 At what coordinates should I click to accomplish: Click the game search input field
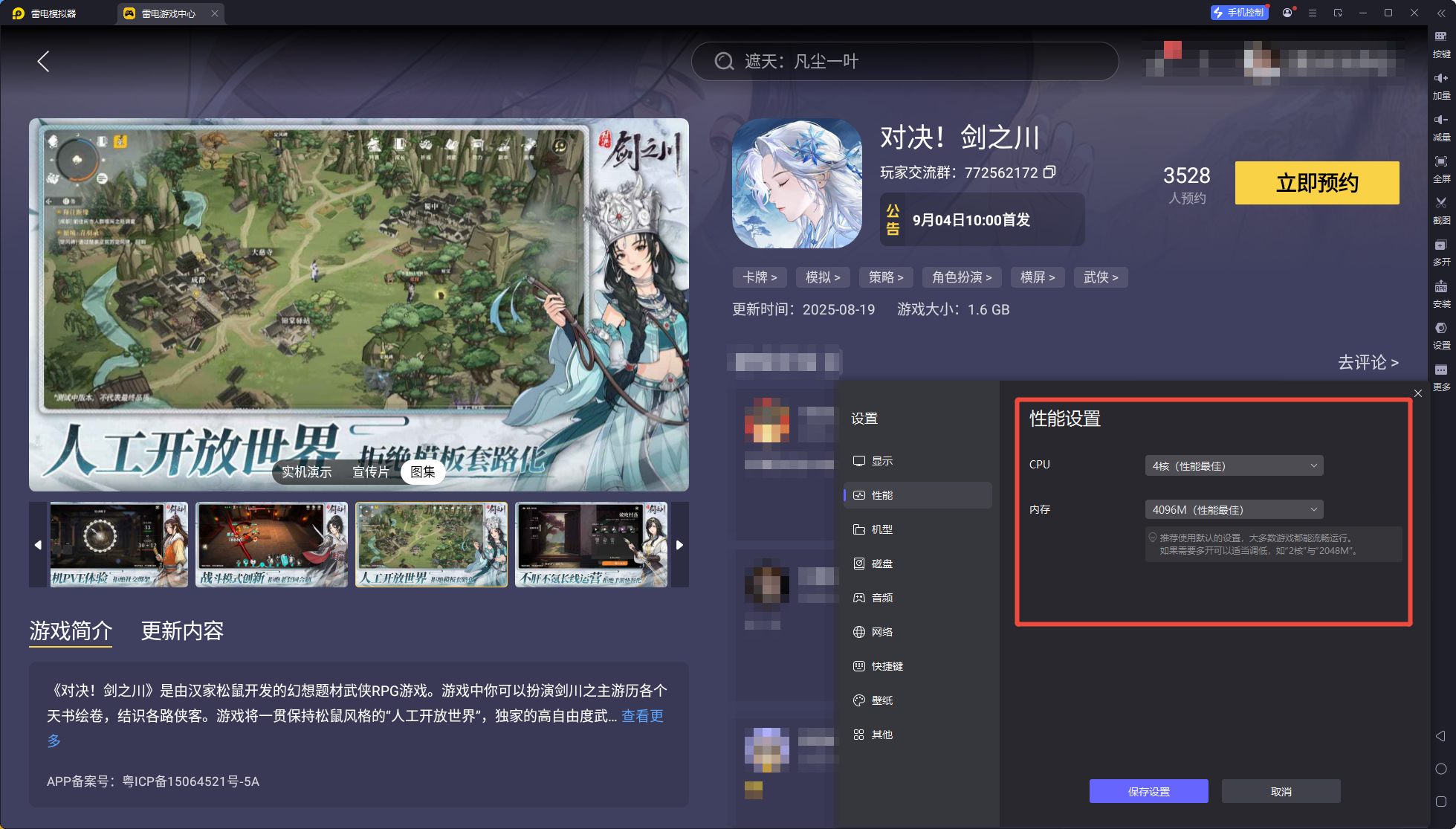pyautogui.click(x=905, y=62)
